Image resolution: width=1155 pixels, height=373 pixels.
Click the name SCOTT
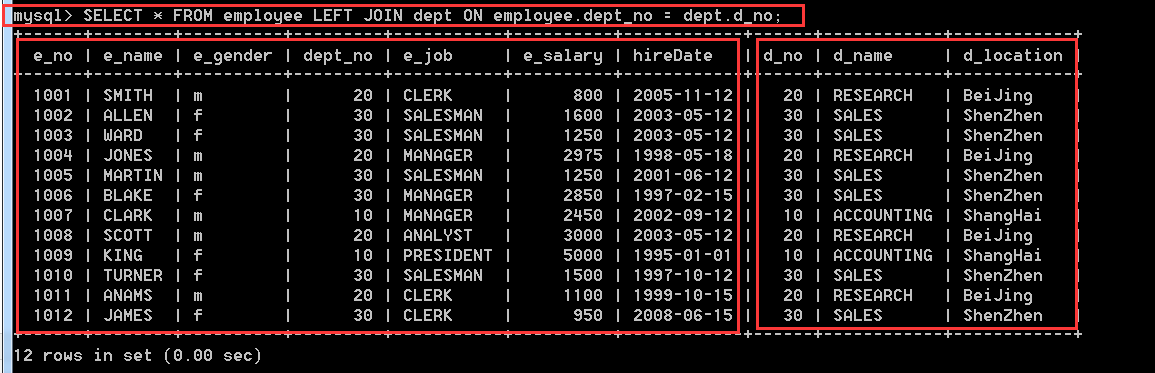click(128, 235)
